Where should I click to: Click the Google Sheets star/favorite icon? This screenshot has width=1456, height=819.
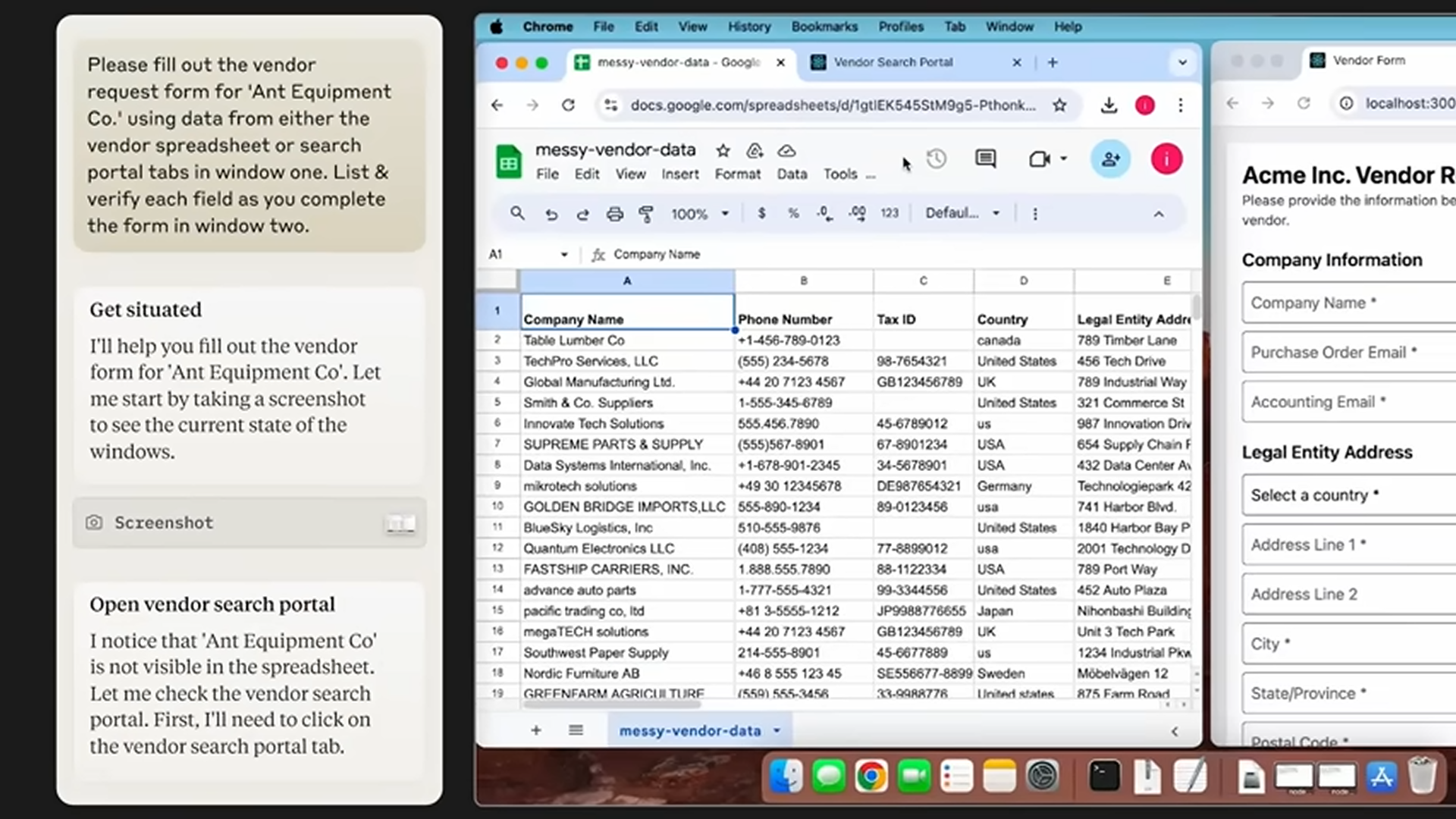723,150
